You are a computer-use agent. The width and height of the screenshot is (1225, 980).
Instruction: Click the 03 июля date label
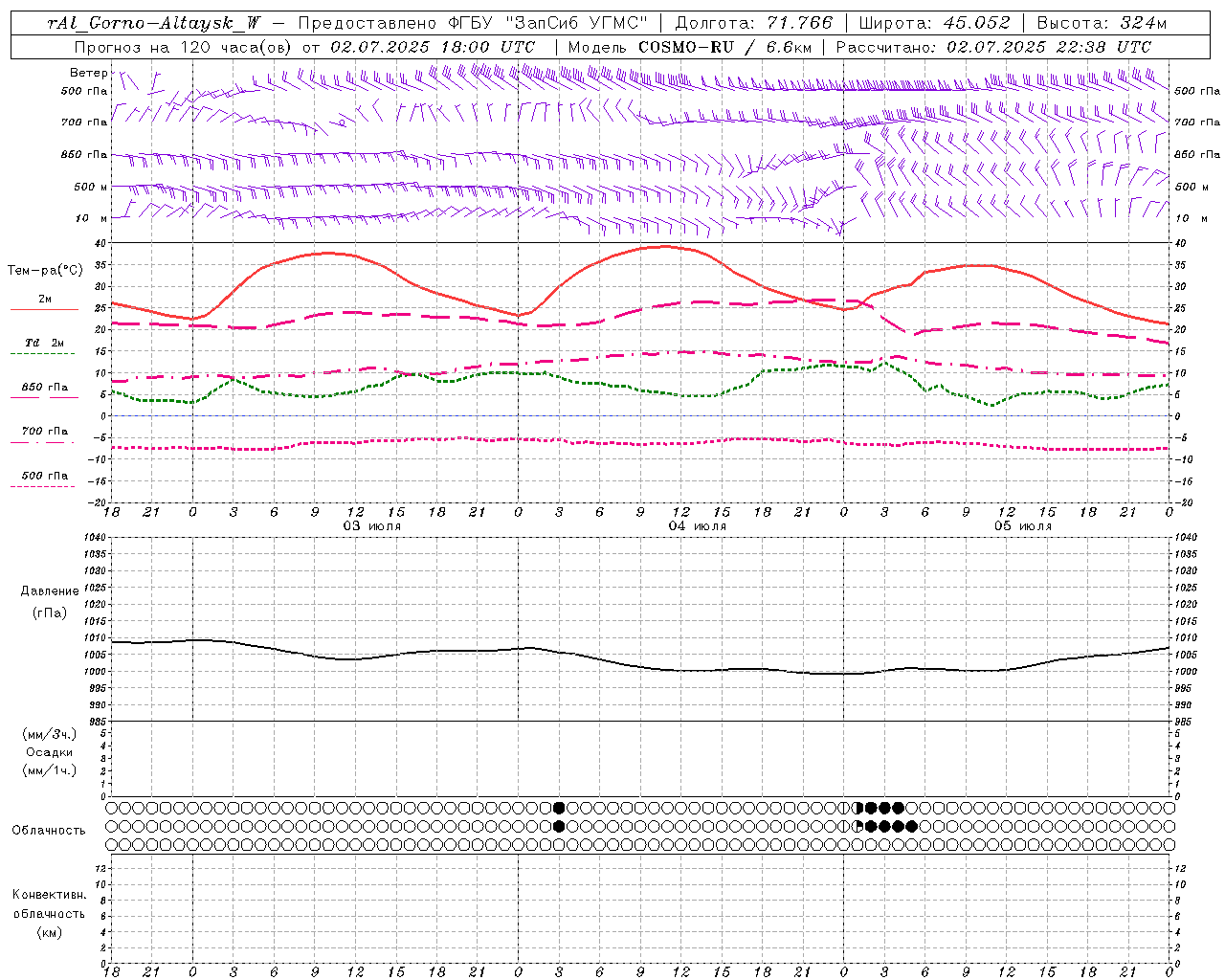pos(372,526)
